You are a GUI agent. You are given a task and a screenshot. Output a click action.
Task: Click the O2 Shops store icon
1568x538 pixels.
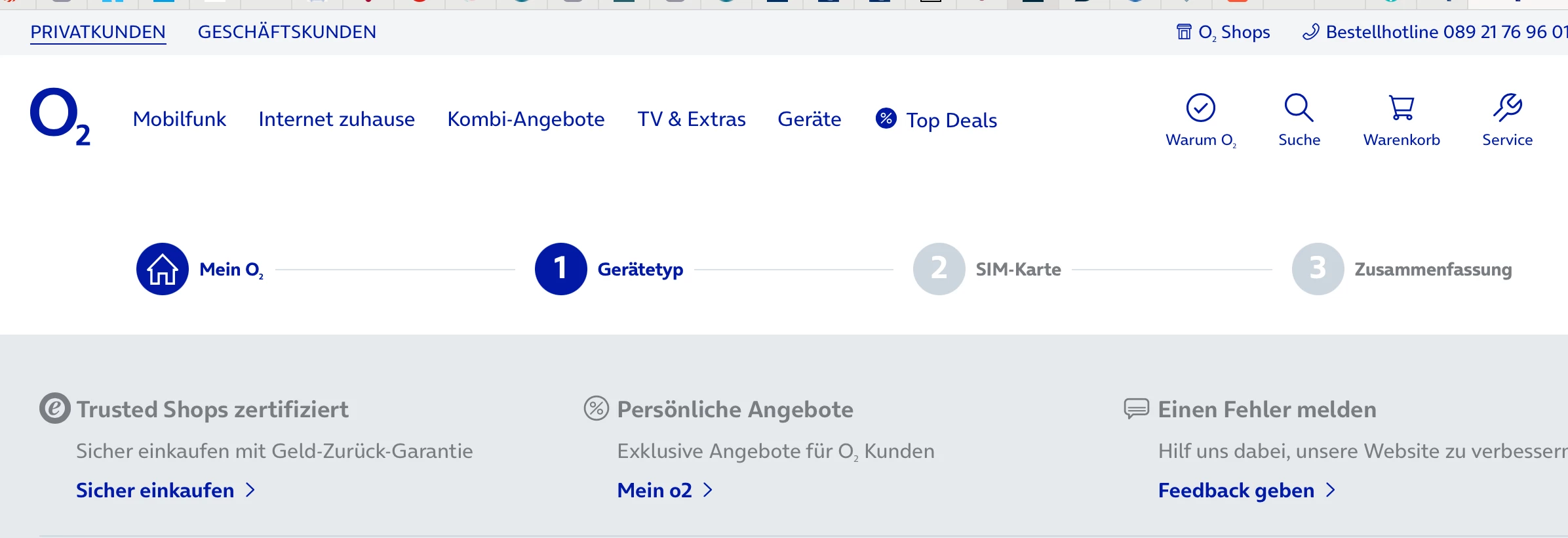click(x=1184, y=32)
